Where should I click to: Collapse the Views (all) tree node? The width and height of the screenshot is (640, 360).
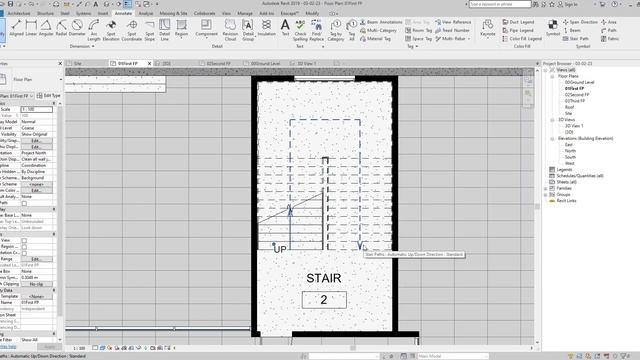(x=546, y=70)
